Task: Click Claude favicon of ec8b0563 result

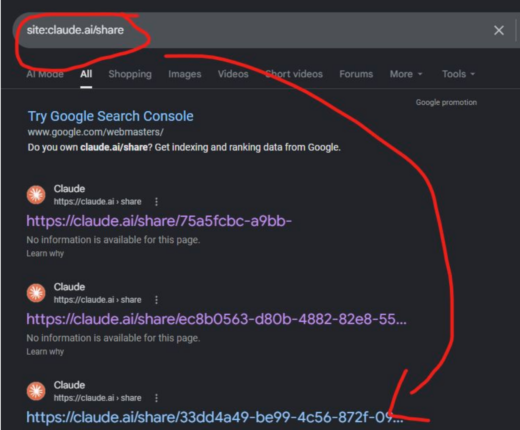Action: [x=36, y=293]
